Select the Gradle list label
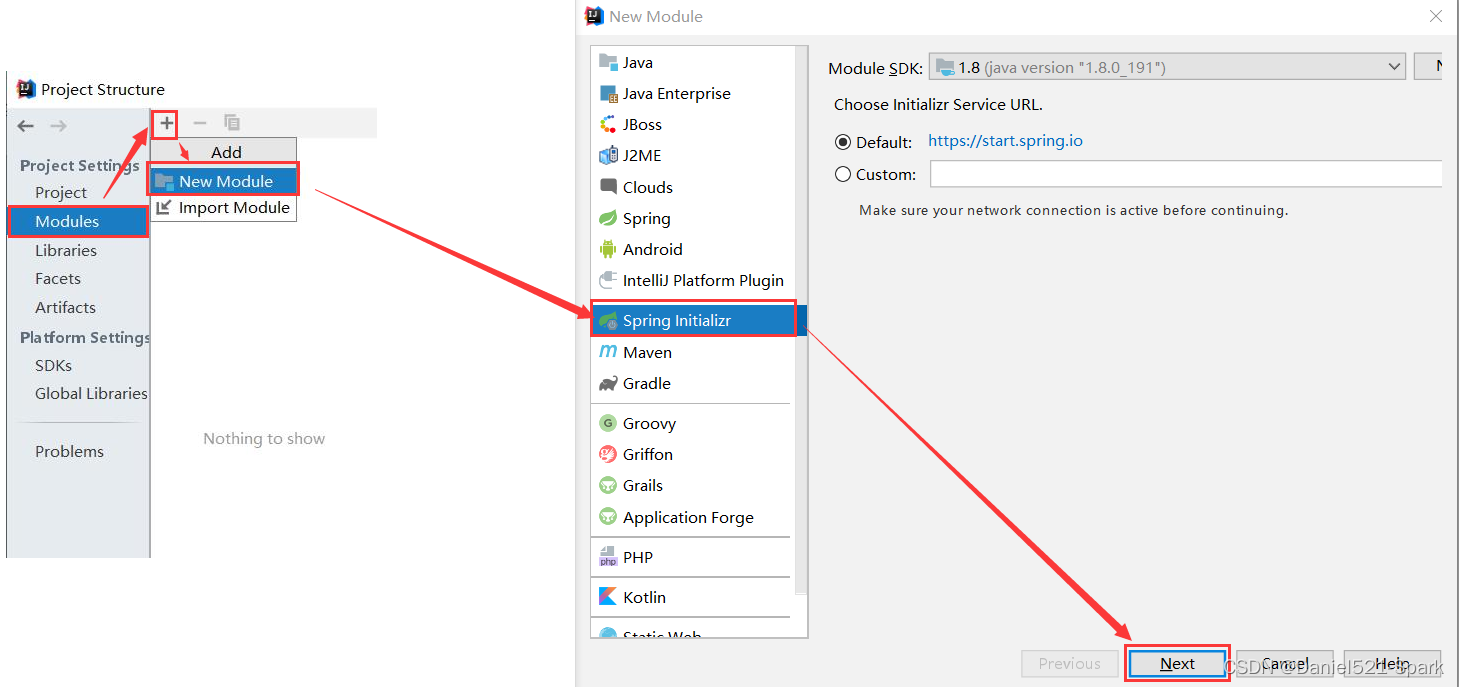The width and height of the screenshot is (1459, 687). 647,384
